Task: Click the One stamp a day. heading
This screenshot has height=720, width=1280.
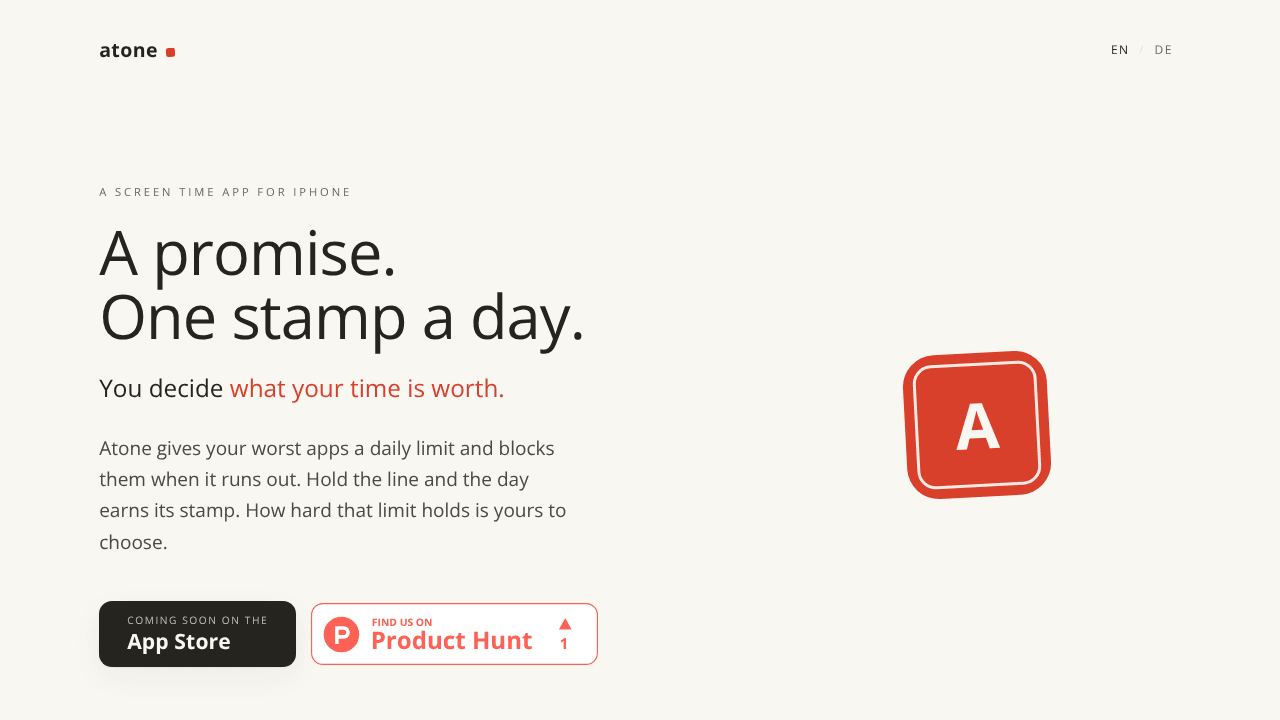Action: pyautogui.click(x=342, y=317)
